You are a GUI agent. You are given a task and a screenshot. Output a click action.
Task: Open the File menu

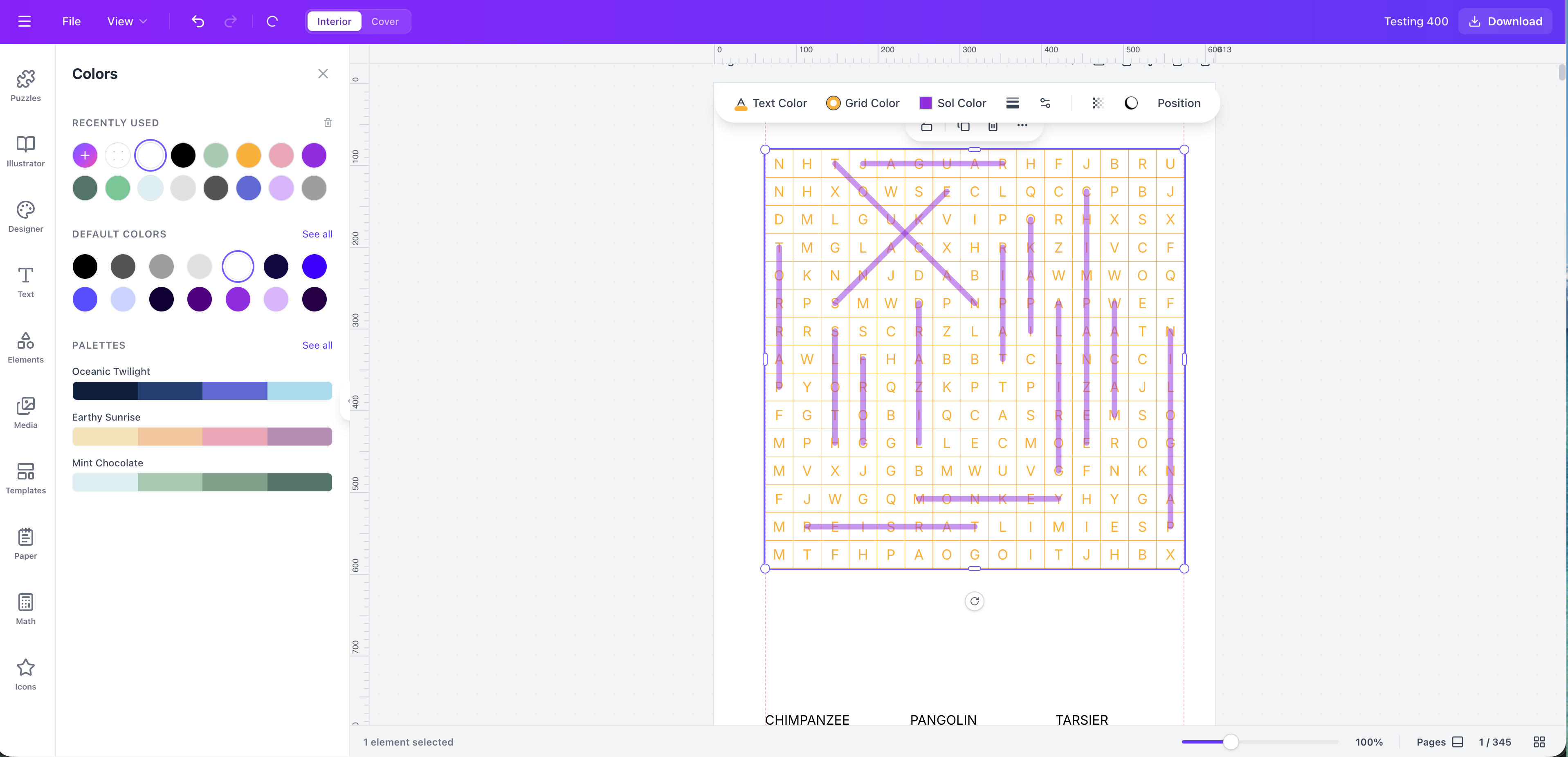click(71, 21)
